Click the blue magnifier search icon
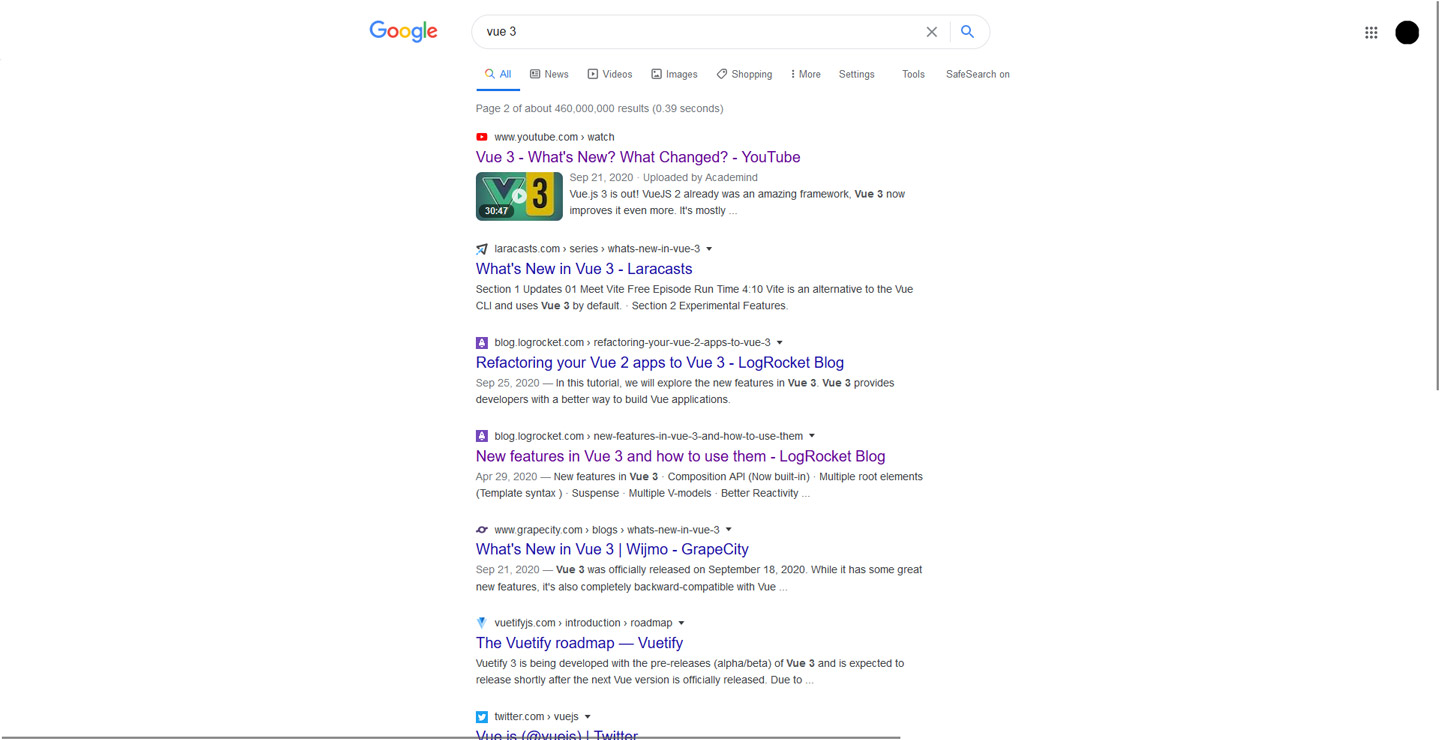Screen dimensions: 1440x740 click(967, 32)
